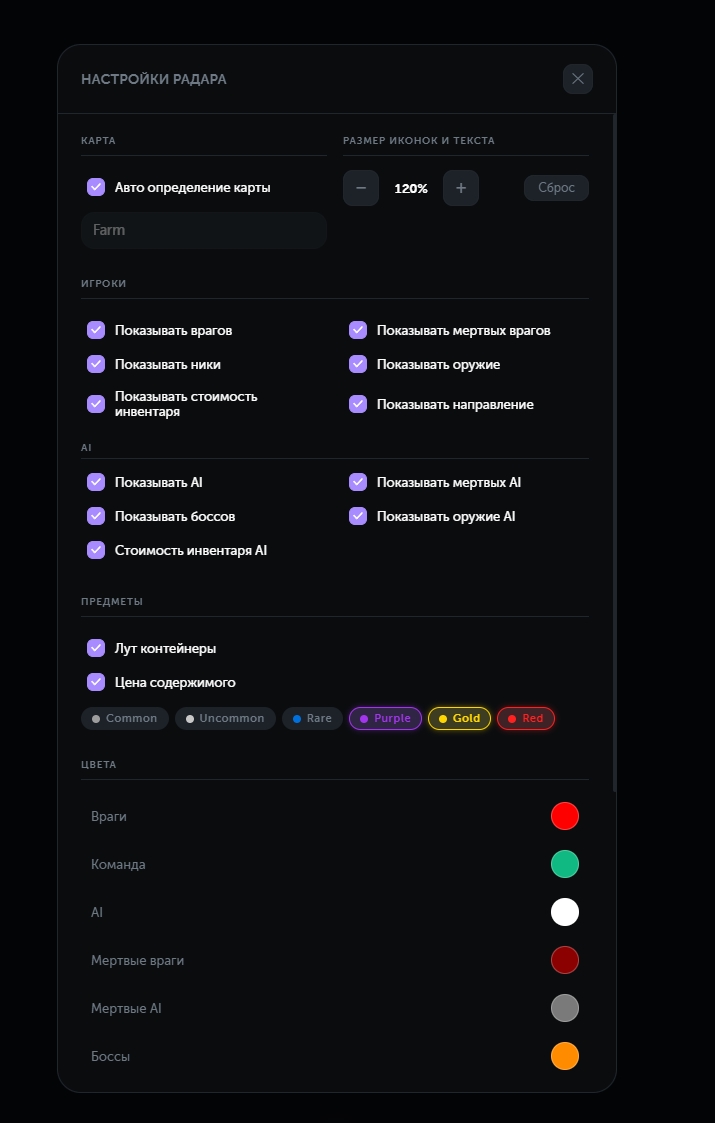The image size is (715, 1123).
Task: Close the radar settings dialog
Action: coord(578,79)
